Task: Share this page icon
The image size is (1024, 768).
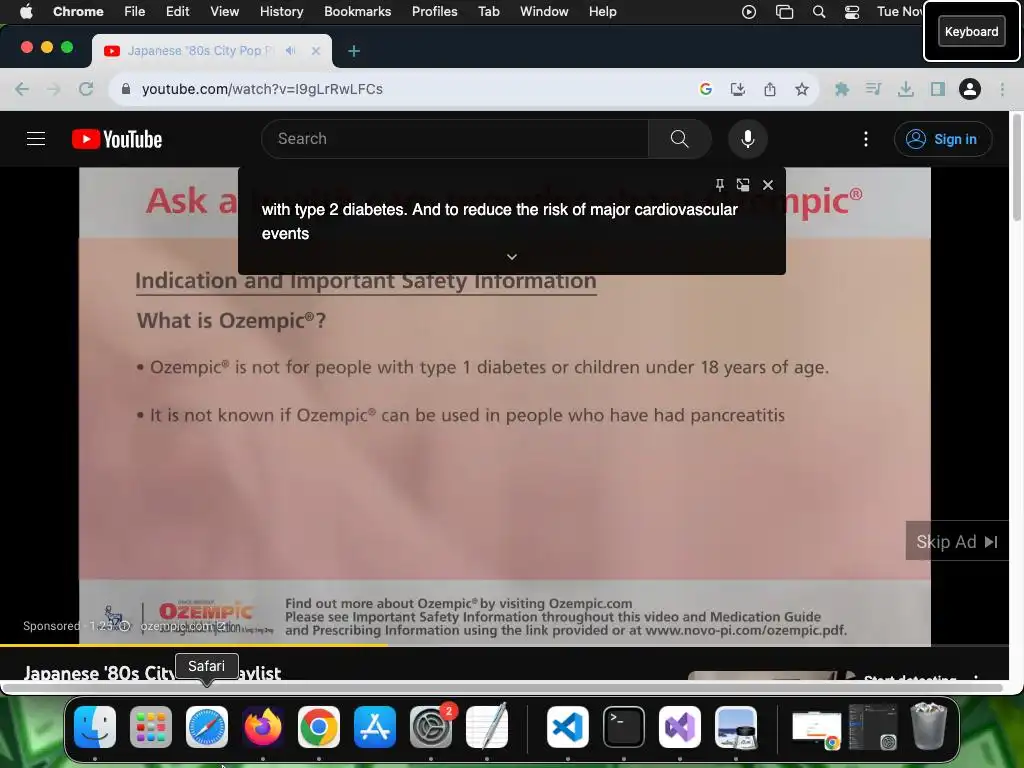Action: (x=770, y=89)
